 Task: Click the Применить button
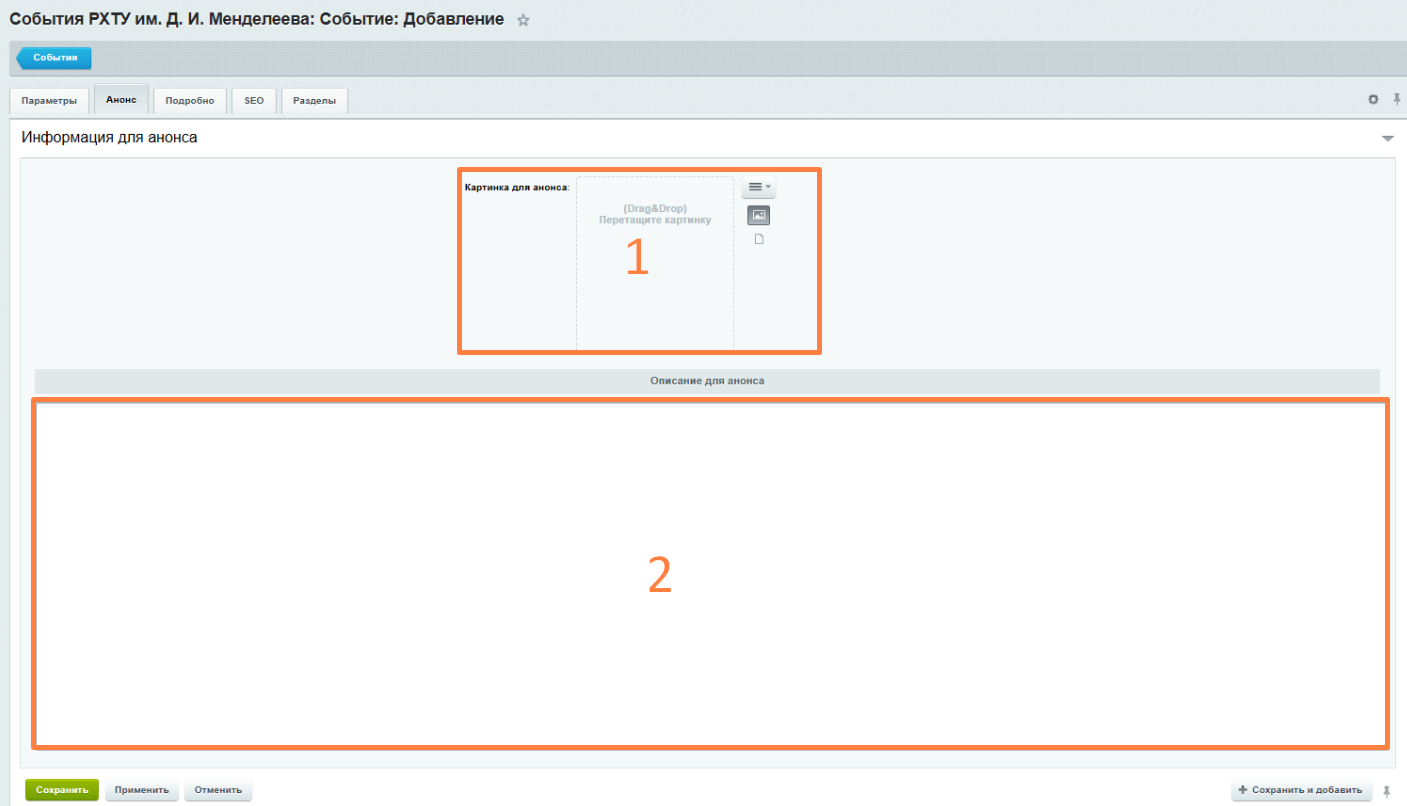(142, 790)
